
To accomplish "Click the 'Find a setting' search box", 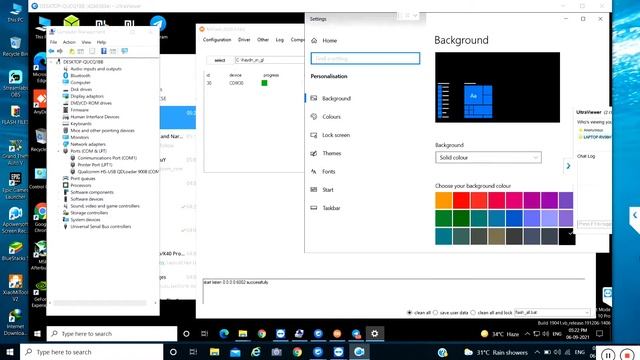I will pos(365,58).
